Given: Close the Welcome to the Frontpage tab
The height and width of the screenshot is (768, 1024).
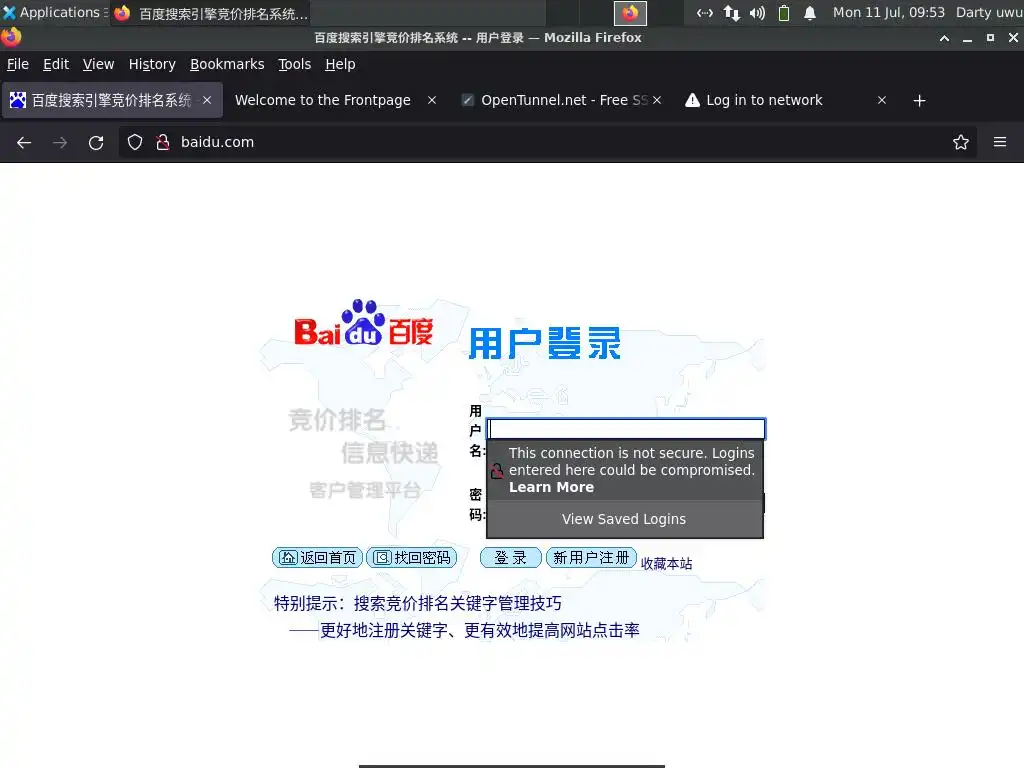Looking at the screenshot, I should click(x=432, y=100).
